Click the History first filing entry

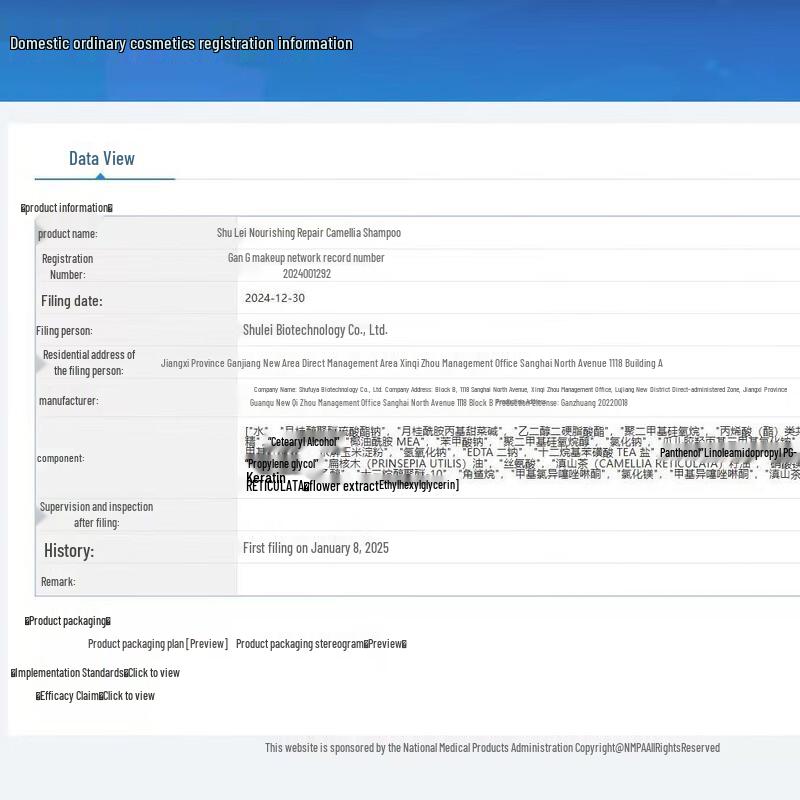[x=315, y=548]
